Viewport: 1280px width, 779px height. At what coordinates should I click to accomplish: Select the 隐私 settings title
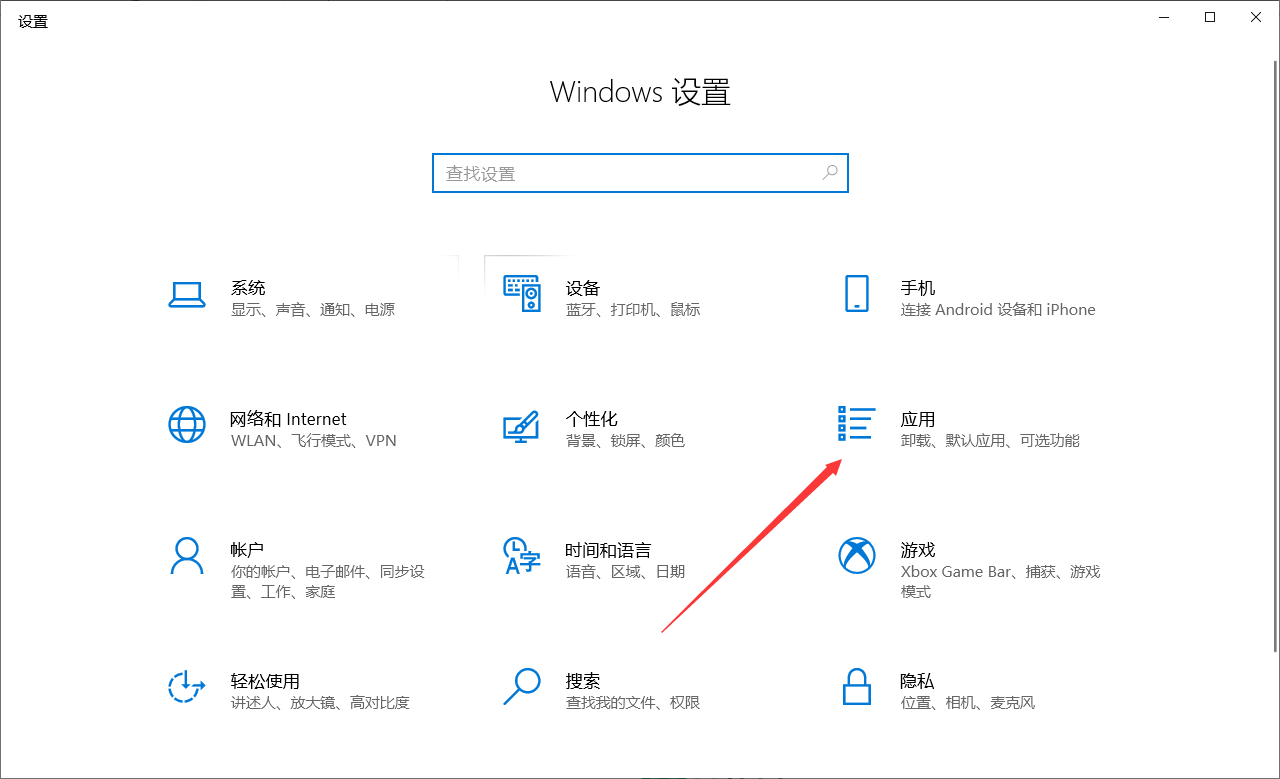coord(918,681)
